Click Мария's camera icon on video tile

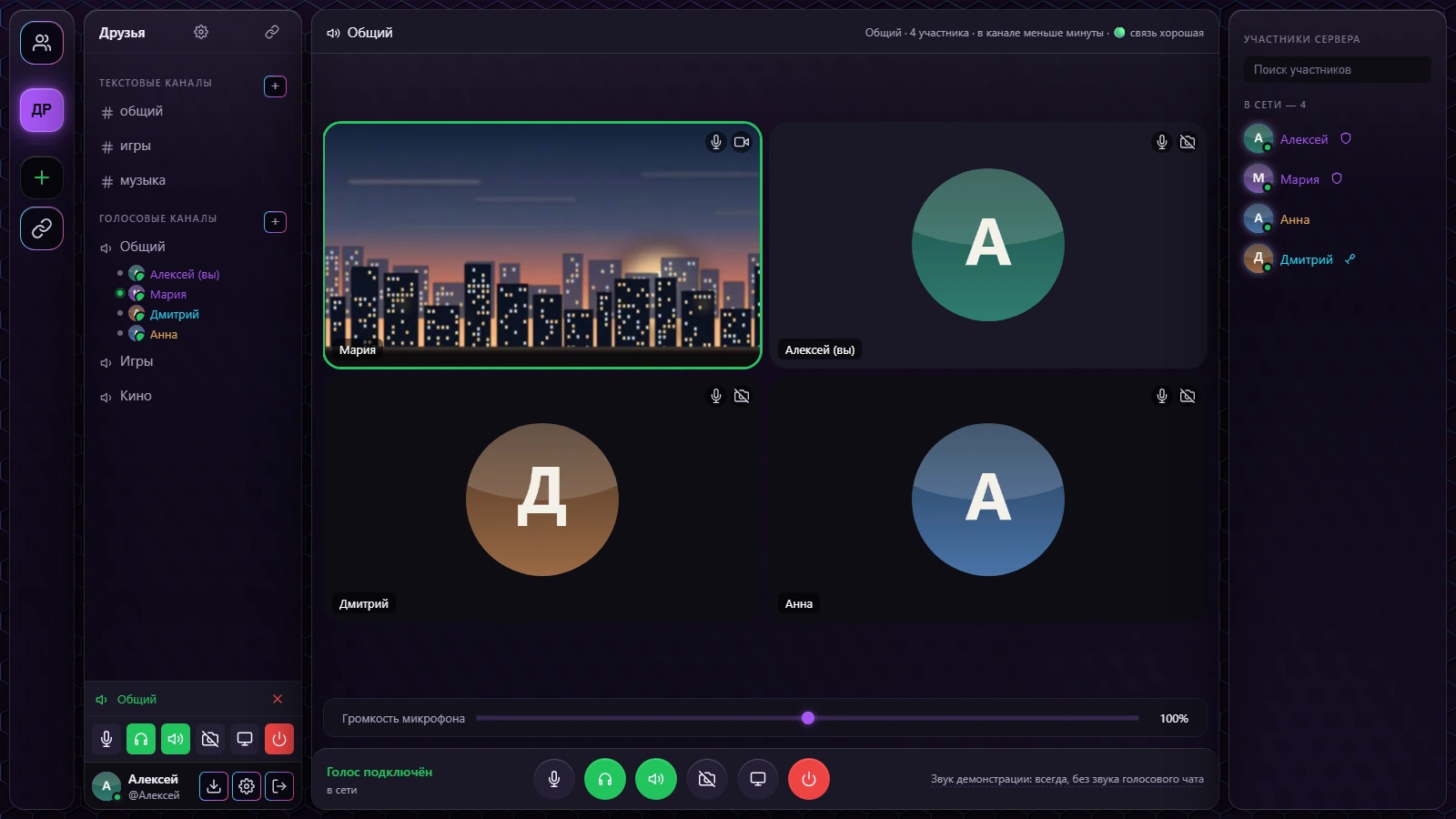(x=742, y=142)
